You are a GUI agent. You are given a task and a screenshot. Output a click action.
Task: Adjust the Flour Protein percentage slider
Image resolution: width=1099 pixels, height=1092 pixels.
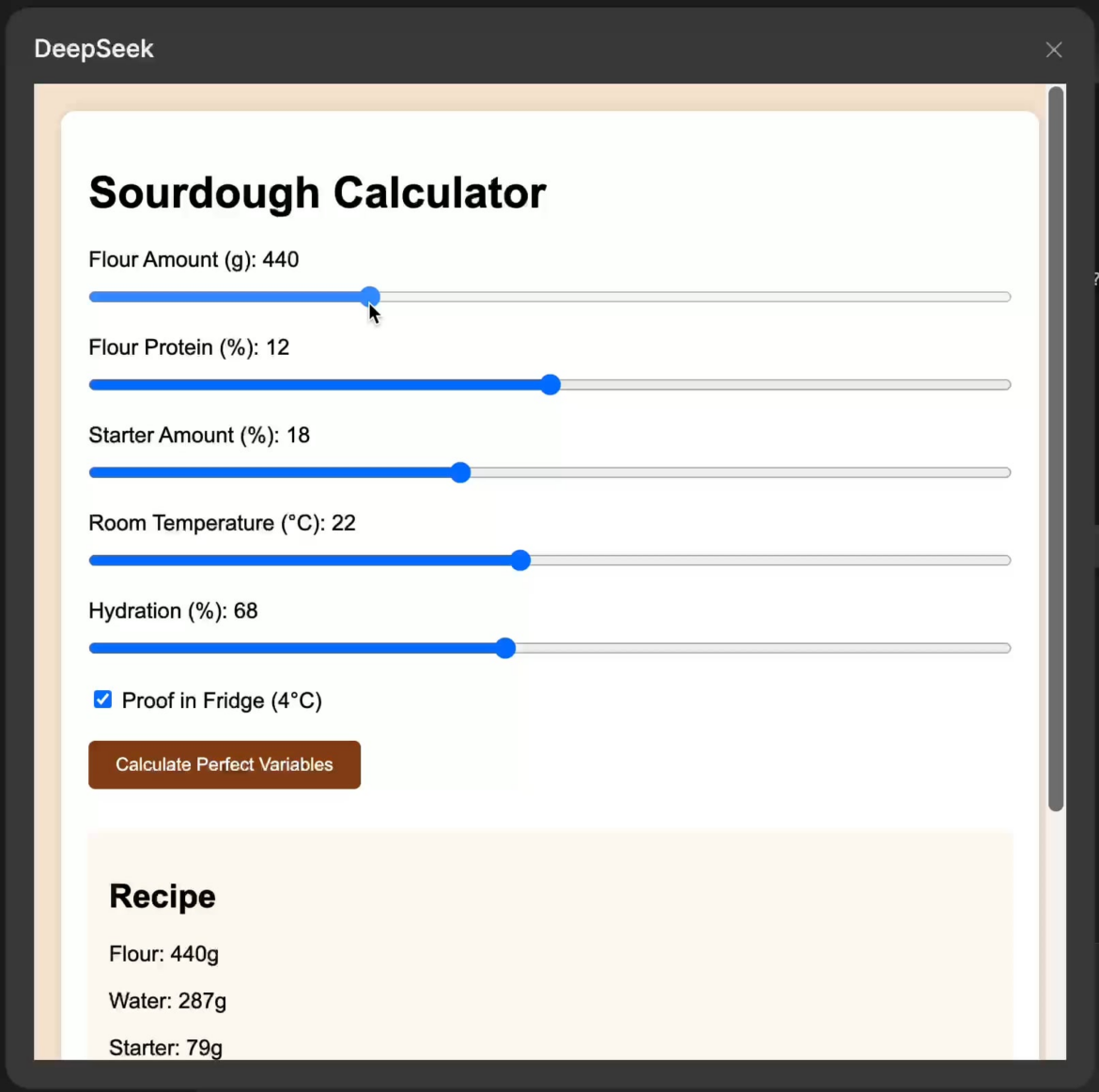[549, 385]
